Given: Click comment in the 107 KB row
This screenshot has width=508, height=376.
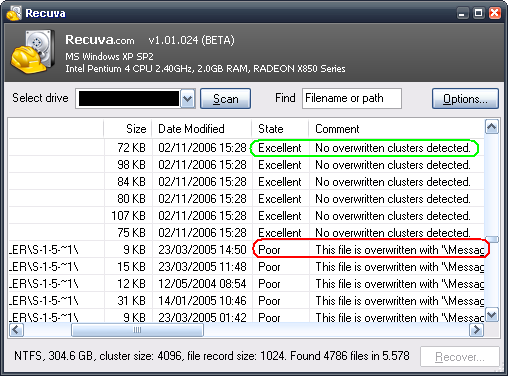Looking at the screenshot, I should click(393, 216).
